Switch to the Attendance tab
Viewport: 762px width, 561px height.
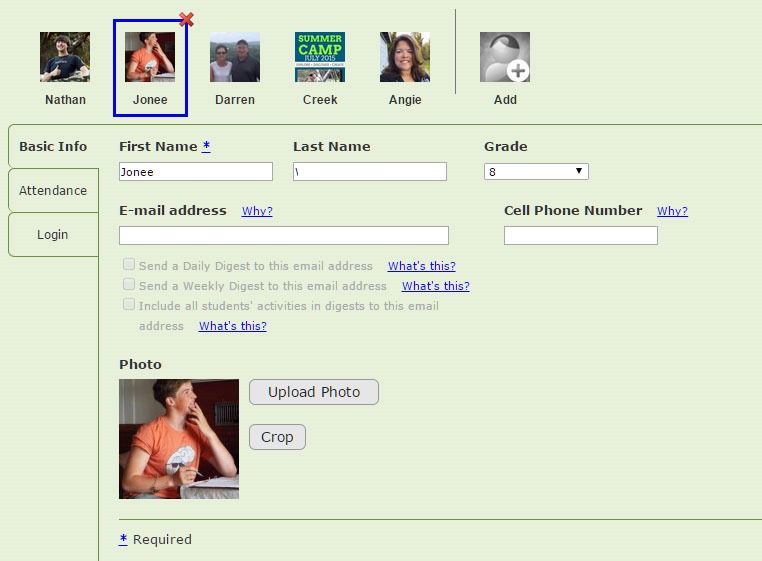(x=53, y=191)
